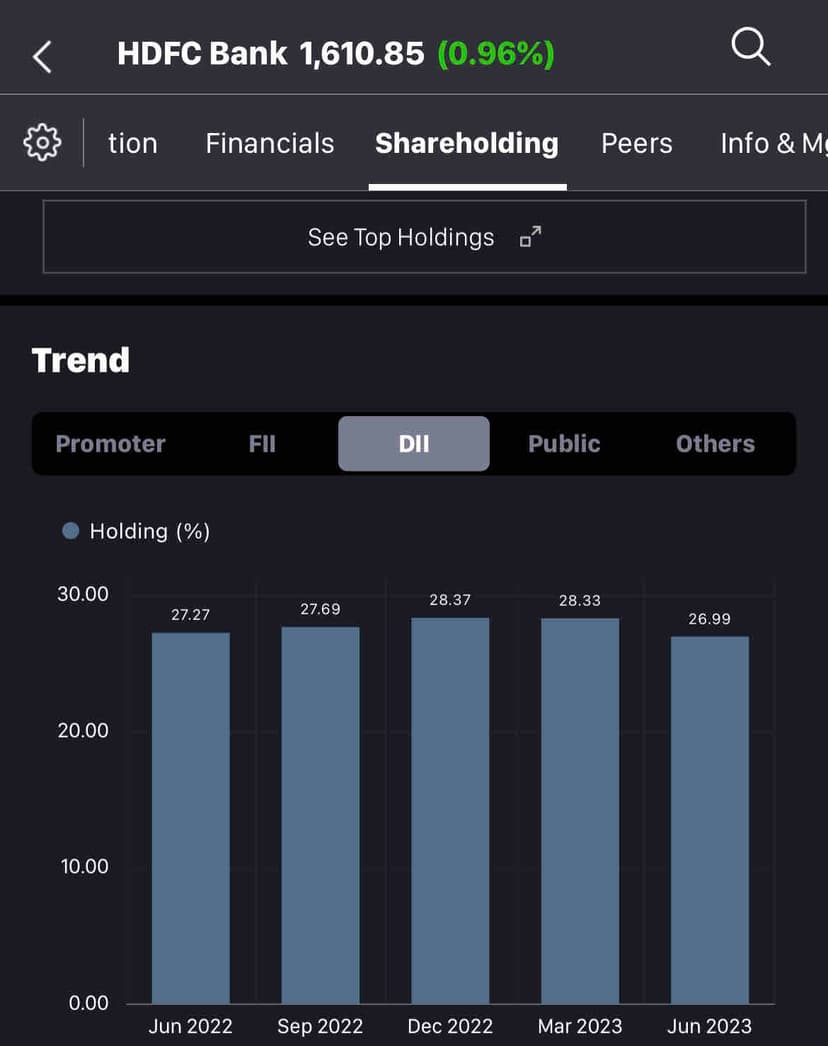828x1046 pixels.
Task: Switch trend view to FII
Action: [x=262, y=444]
